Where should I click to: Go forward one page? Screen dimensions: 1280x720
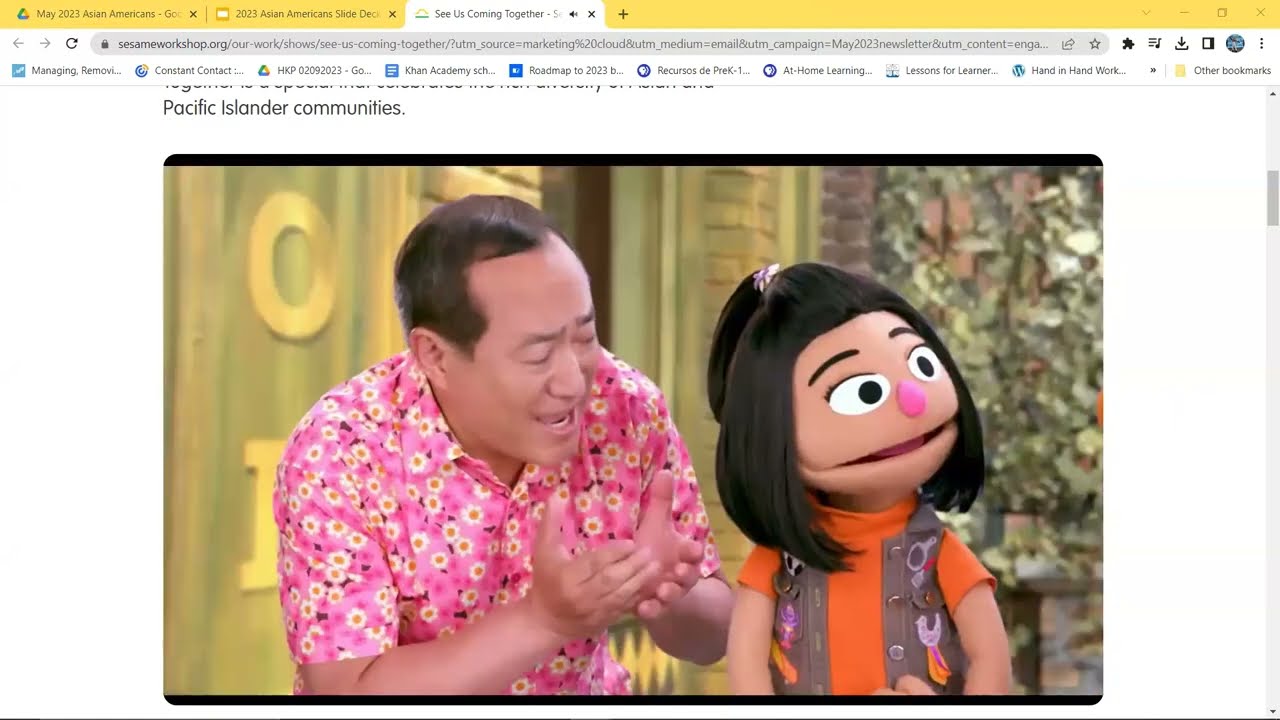coord(45,44)
